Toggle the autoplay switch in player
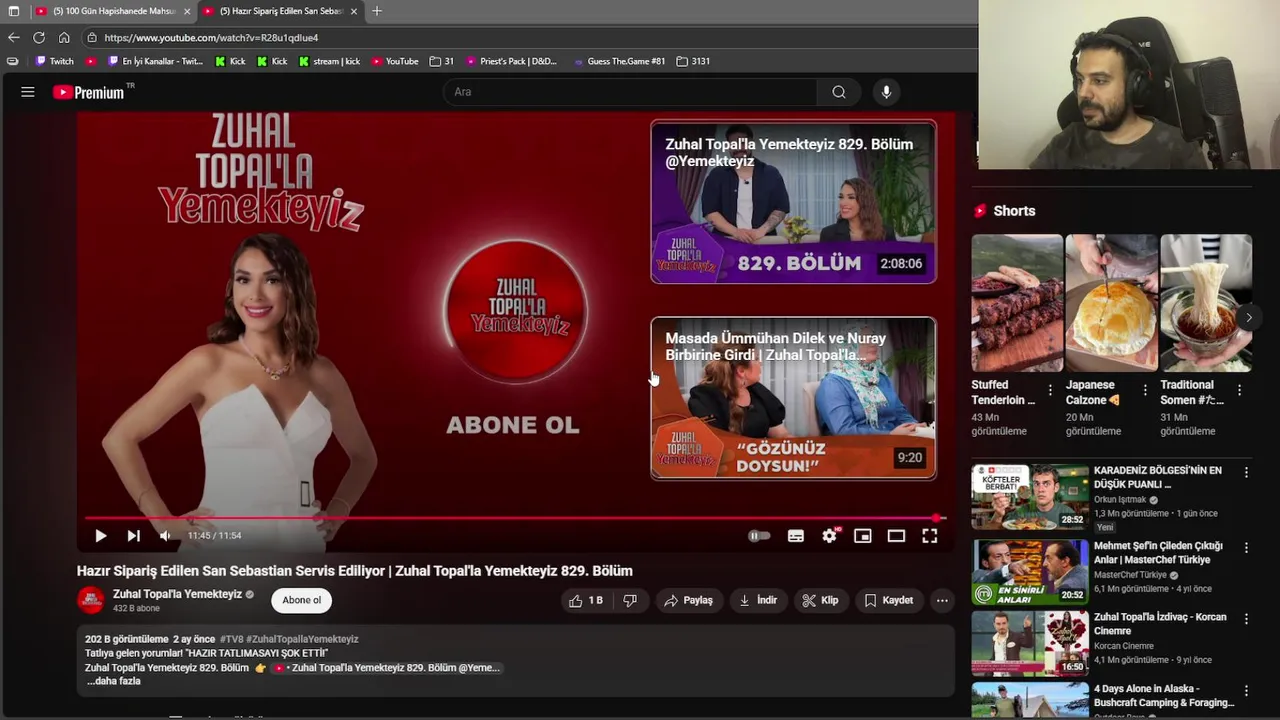The height and width of the screenshot is (720, 1280). coord(759,536)
